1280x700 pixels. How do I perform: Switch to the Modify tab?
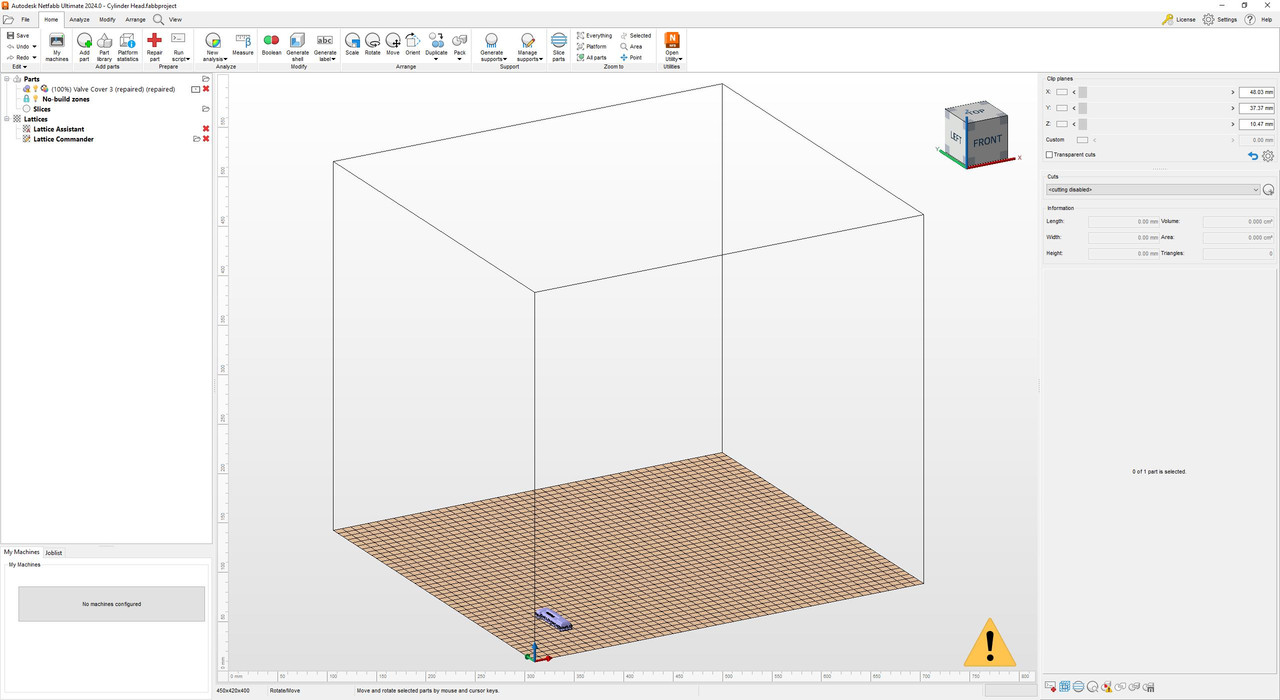pyautogui.click(x=107, y=19)
